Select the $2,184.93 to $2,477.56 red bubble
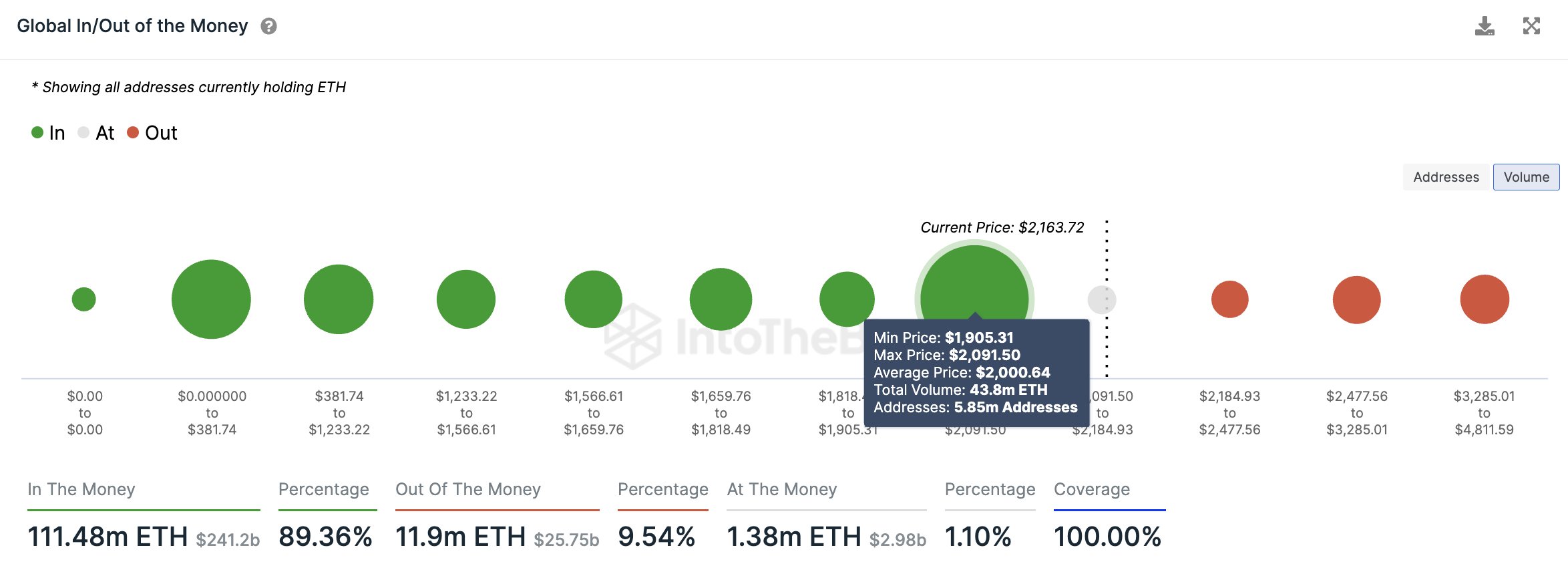This screenshot has width=1568, height=568. 1229,299
